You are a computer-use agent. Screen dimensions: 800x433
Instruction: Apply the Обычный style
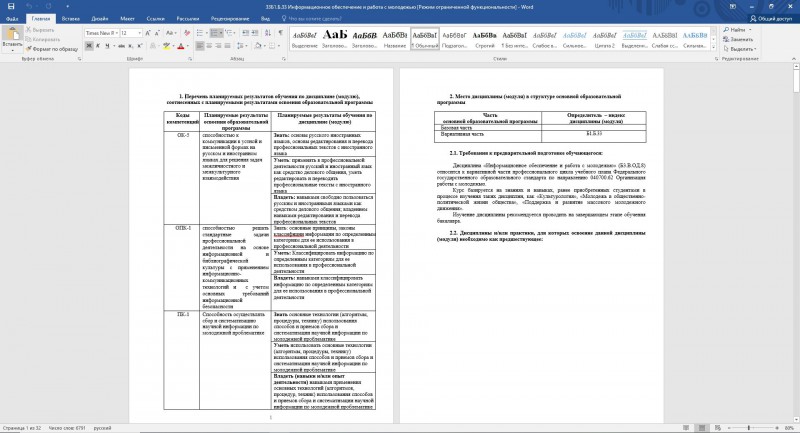(425, 39)
